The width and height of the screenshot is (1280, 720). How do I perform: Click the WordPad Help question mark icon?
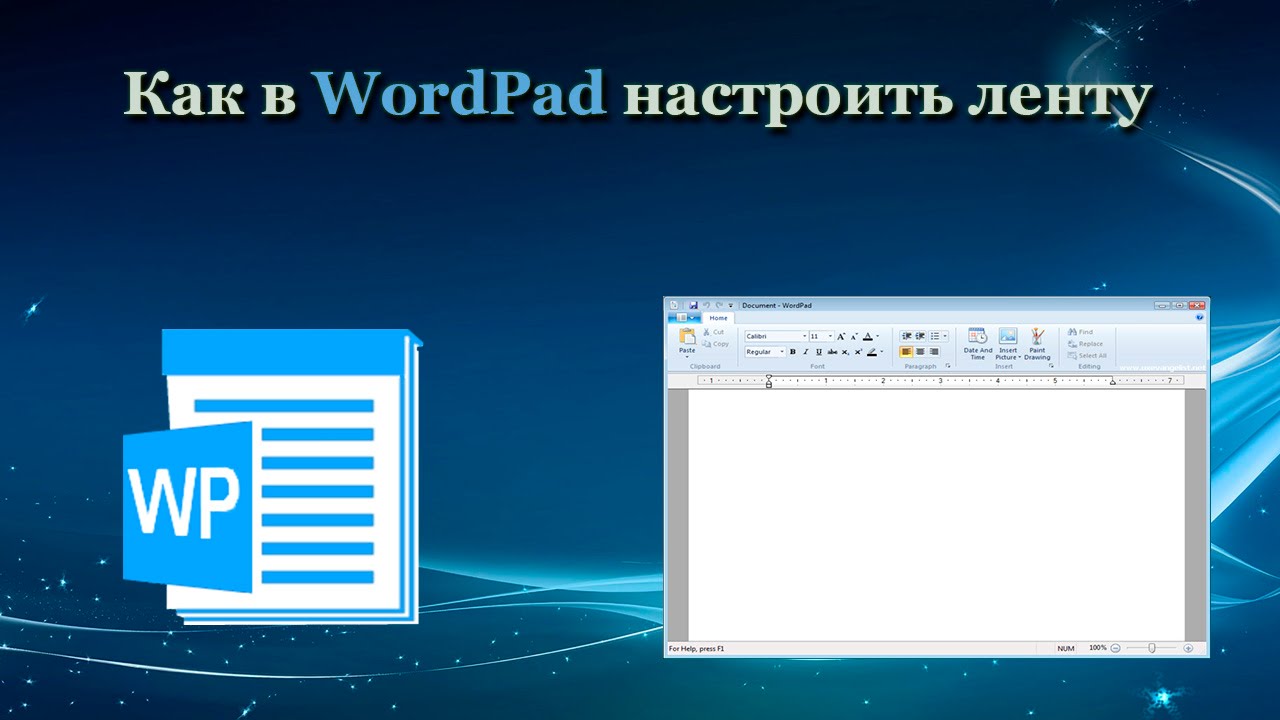(1199, 317)
